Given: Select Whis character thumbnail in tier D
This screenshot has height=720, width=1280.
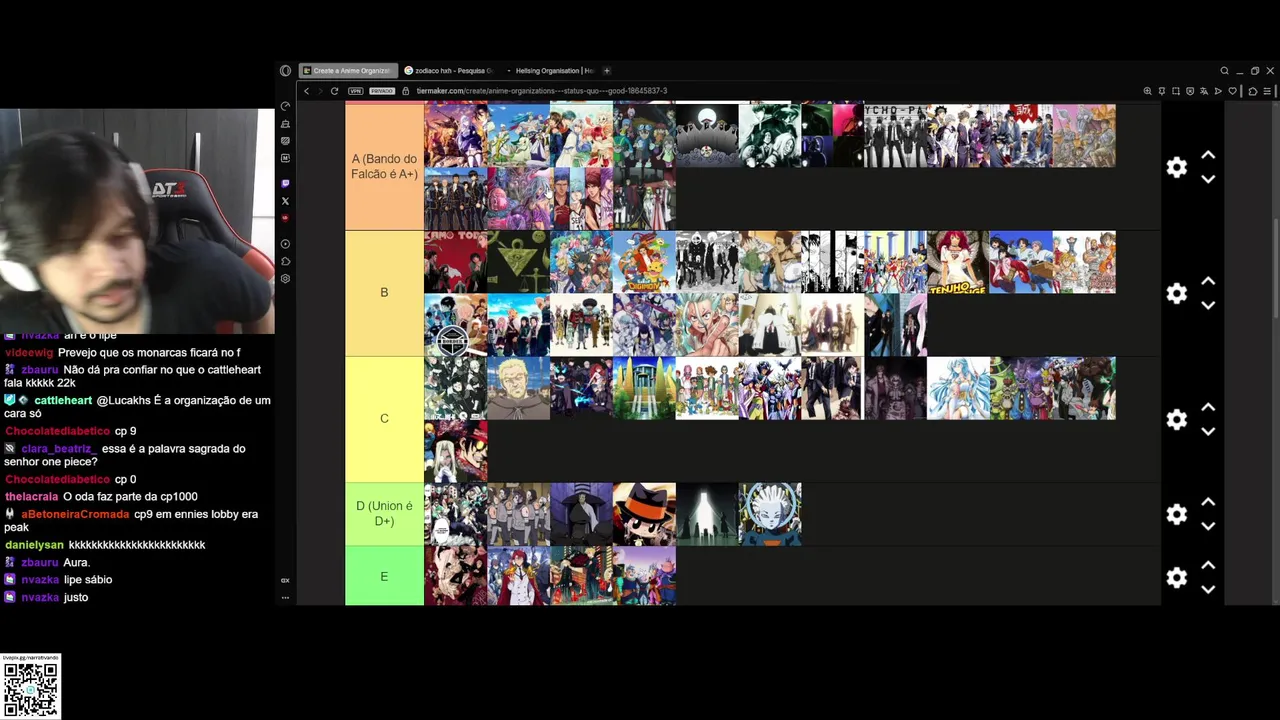Looking at the screenshot, I should (770, 514).
